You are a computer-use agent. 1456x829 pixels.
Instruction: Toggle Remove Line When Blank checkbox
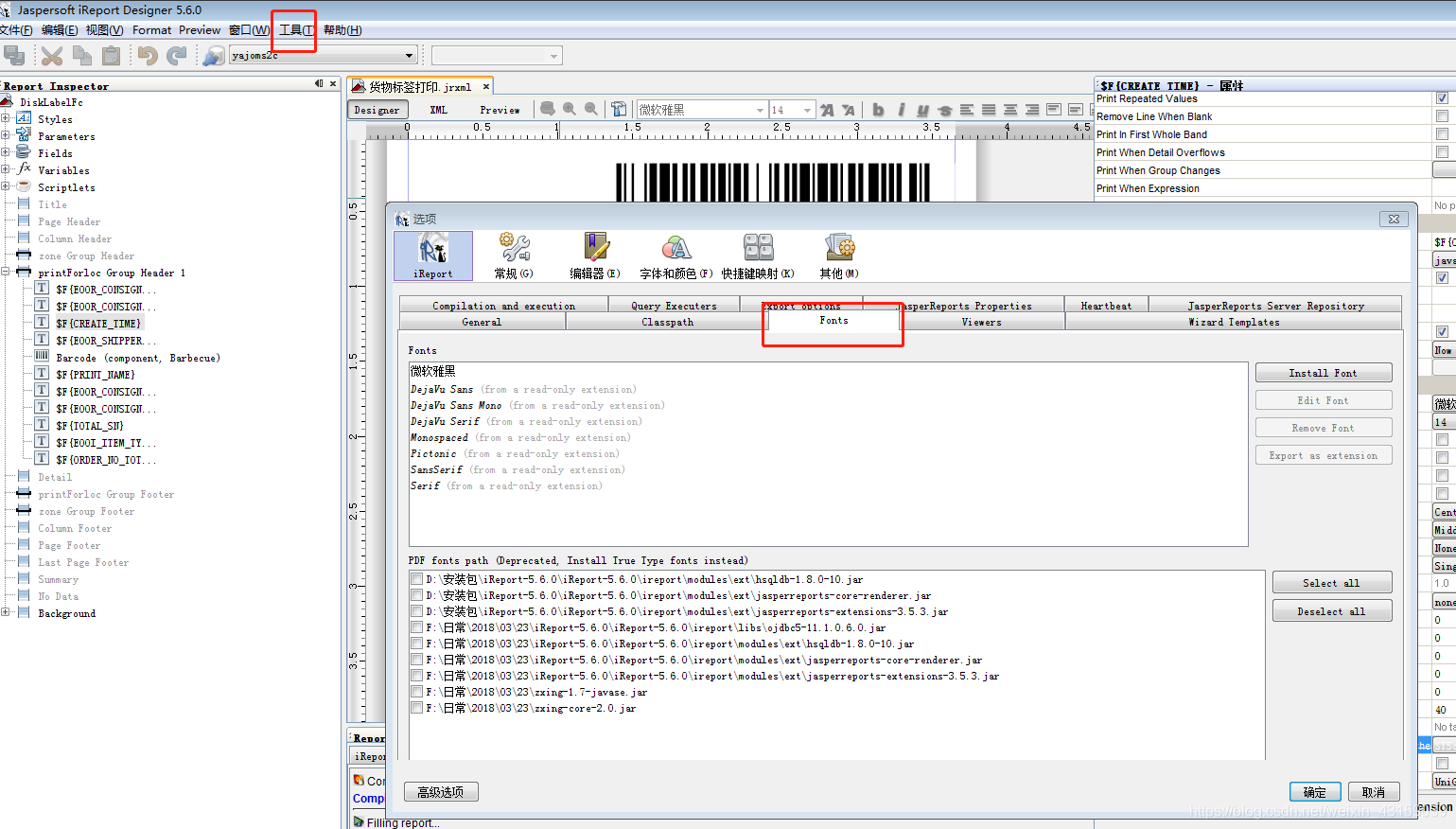[x=1442, y=116]
